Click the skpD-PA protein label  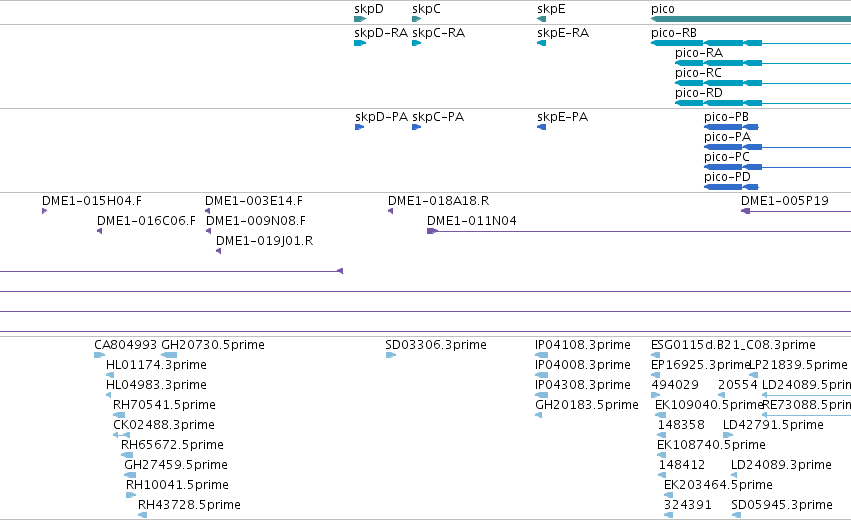pyautogui.click(x=381, y=117)
